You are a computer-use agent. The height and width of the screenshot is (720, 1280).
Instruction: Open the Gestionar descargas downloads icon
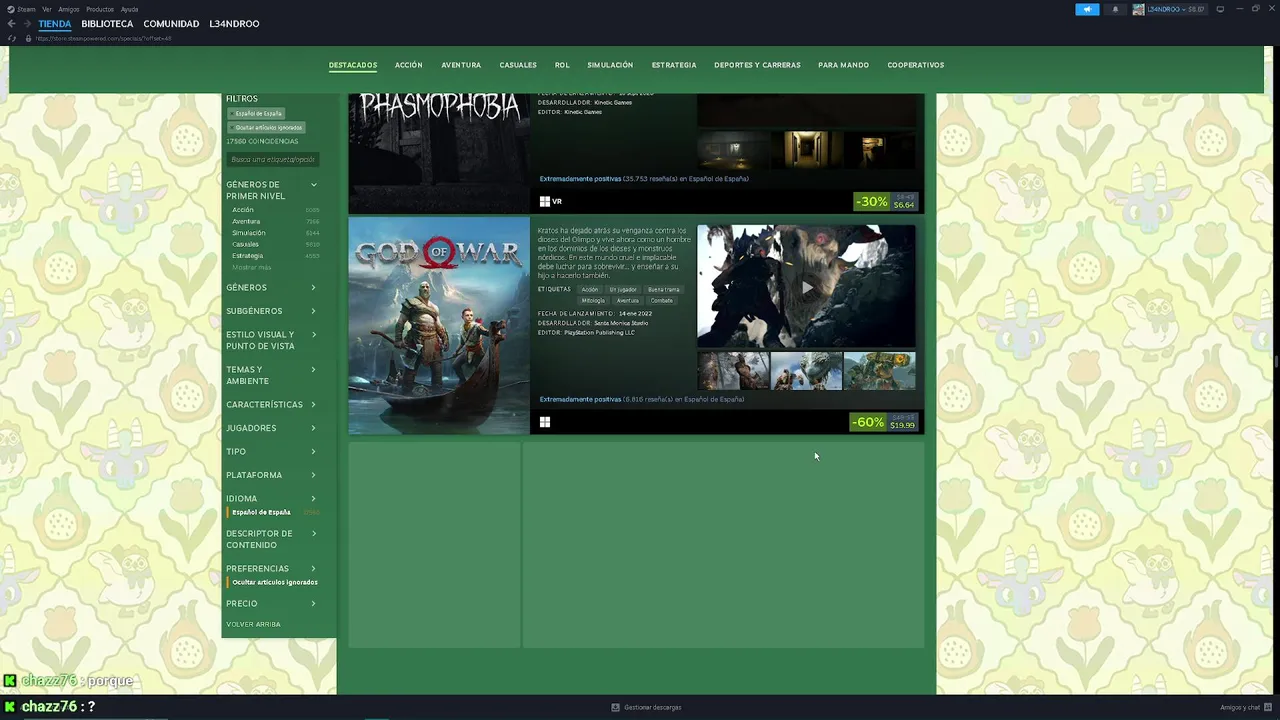pyautogui.click(x=616, y=707)
